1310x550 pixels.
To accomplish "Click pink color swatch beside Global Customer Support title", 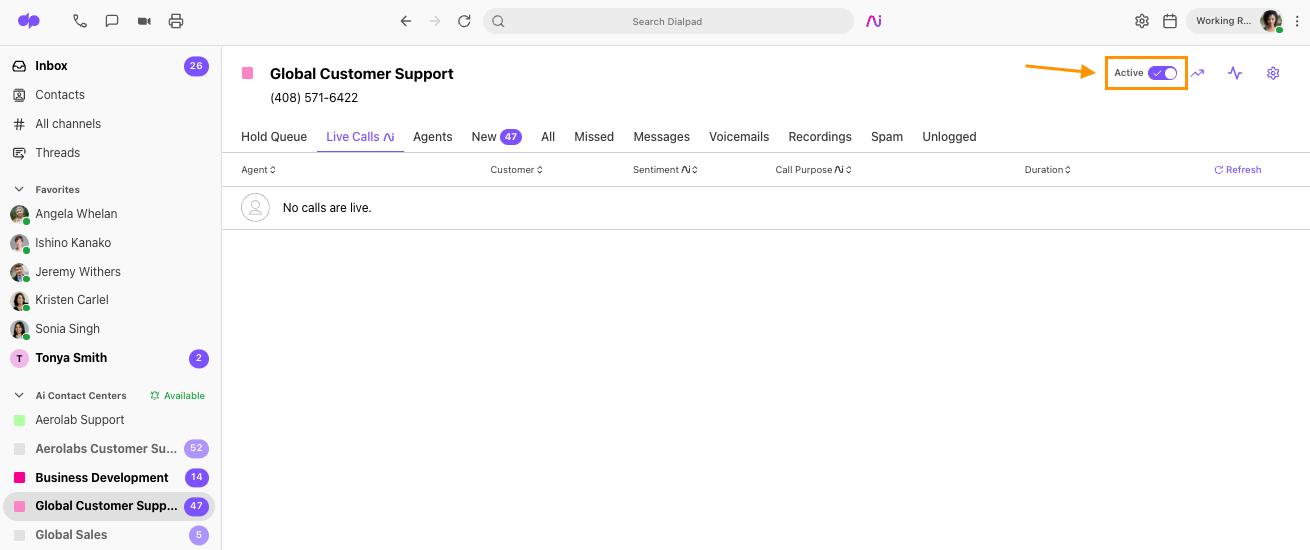I will (248, 73).
